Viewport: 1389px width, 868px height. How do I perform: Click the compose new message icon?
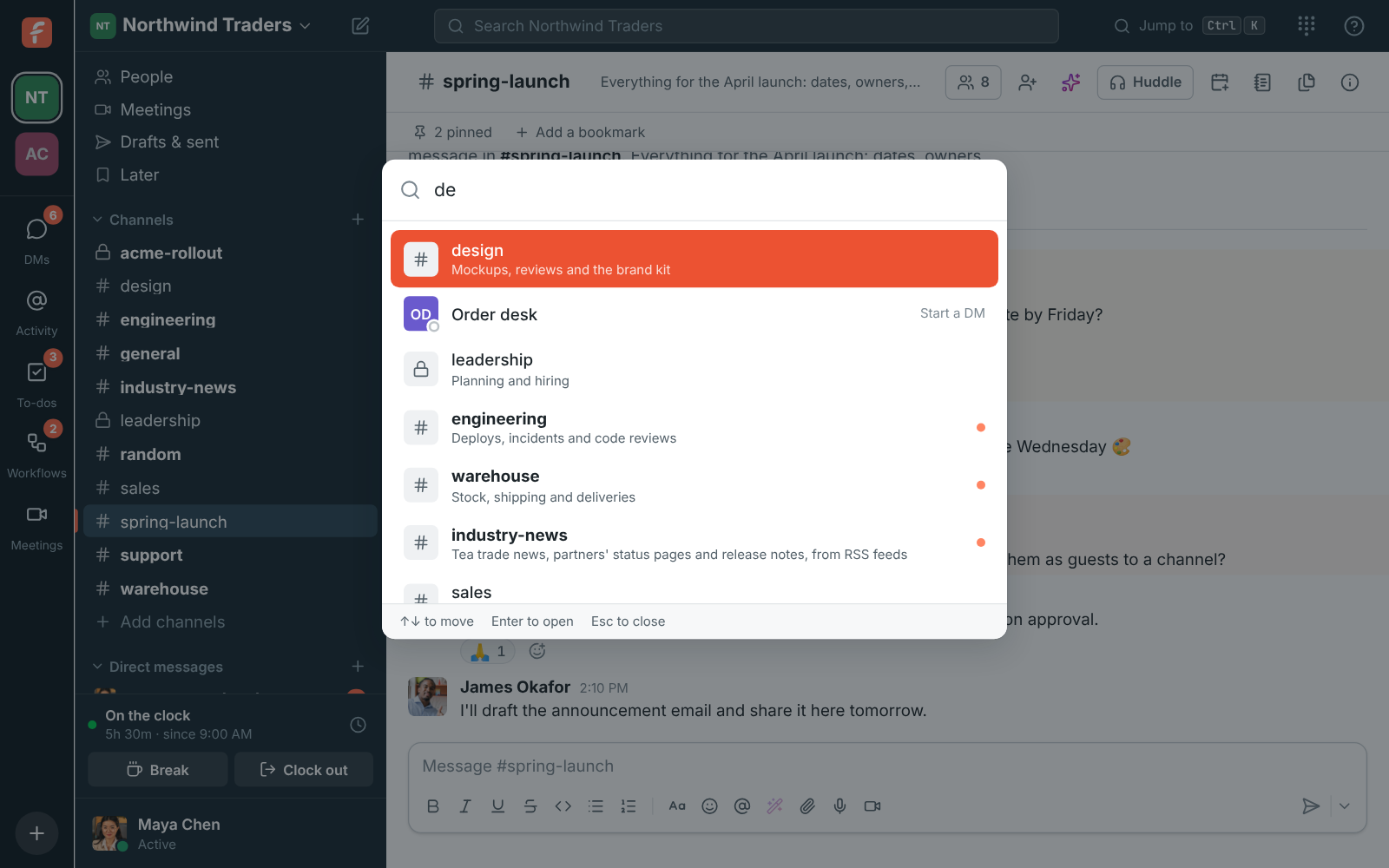pos(360,26)
